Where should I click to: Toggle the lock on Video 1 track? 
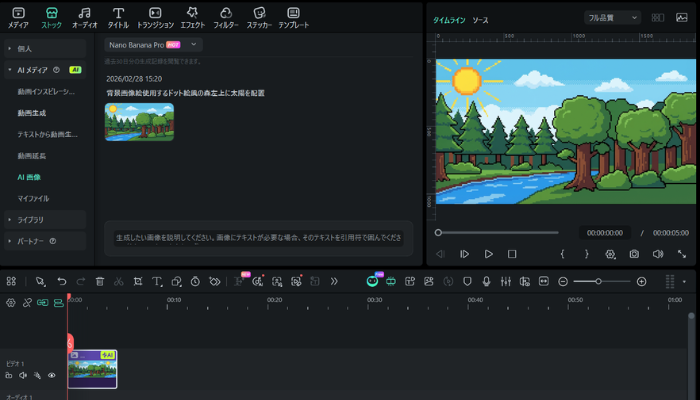coord(9,376)
